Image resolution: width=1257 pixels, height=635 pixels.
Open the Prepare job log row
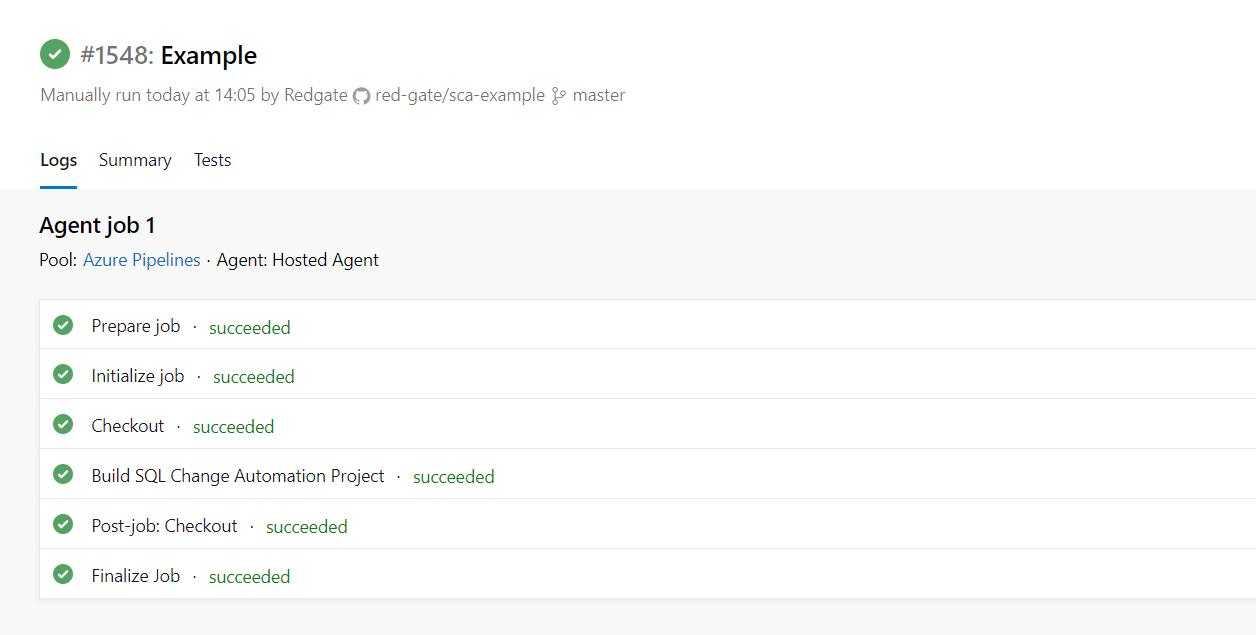(648, 325)
